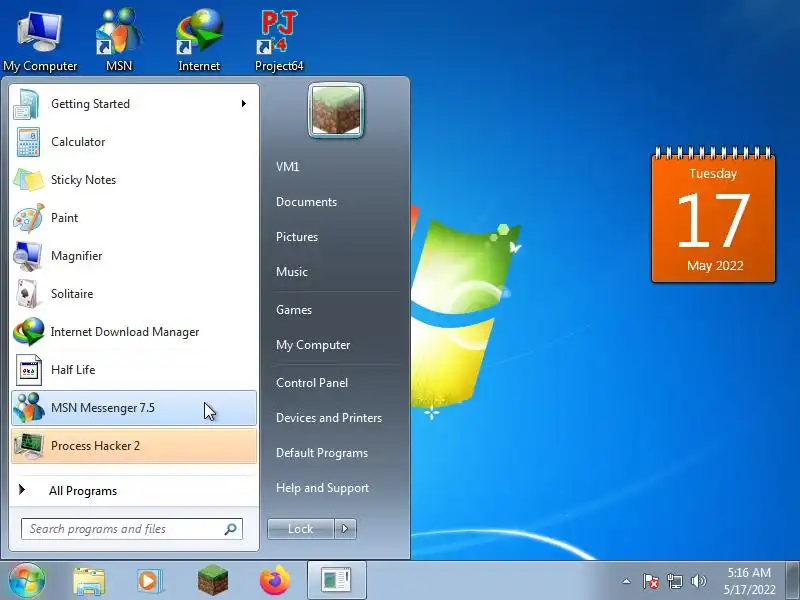The width and height of the screenshot is (800, 600).
Task: Launch the Project64 desktop shortcut
Action: tap(279, 41)
